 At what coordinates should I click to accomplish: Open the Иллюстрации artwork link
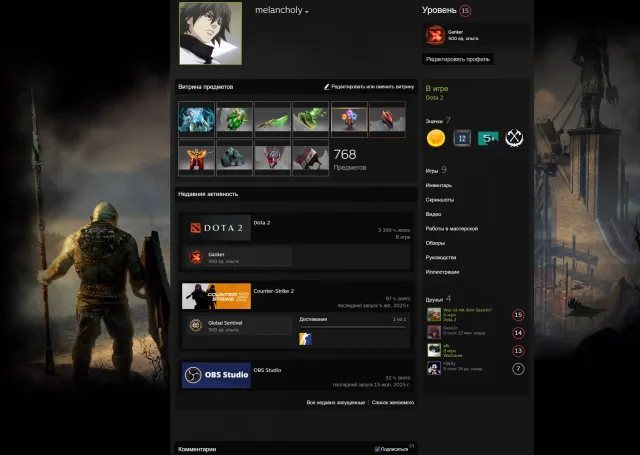(x=442, y=272)
